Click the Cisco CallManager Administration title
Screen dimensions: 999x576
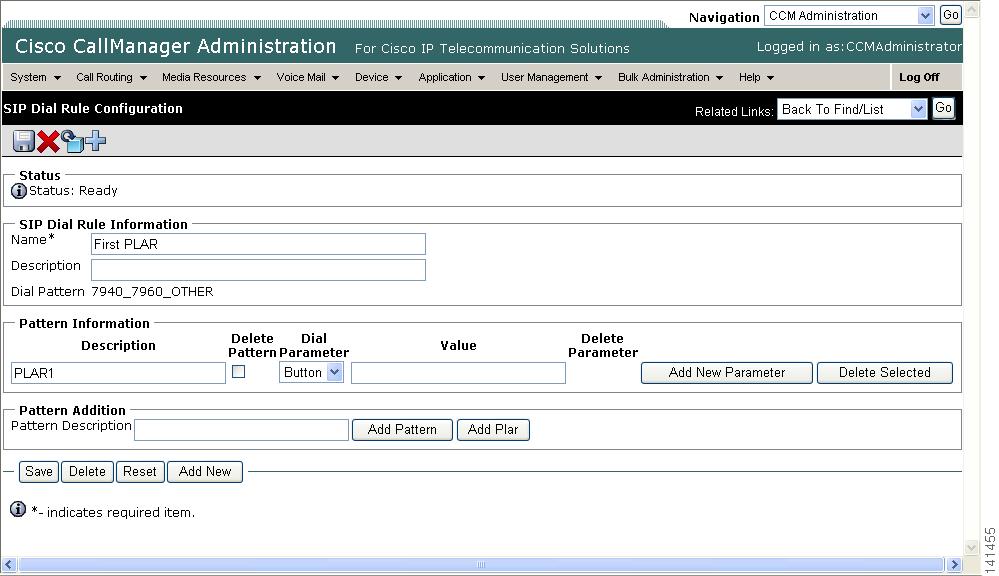tap(175, 46)
